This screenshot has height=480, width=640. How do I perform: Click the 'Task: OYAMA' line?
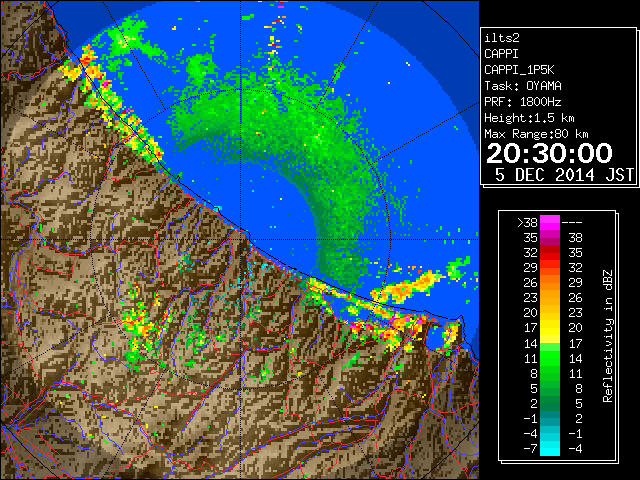coord(522,86)
